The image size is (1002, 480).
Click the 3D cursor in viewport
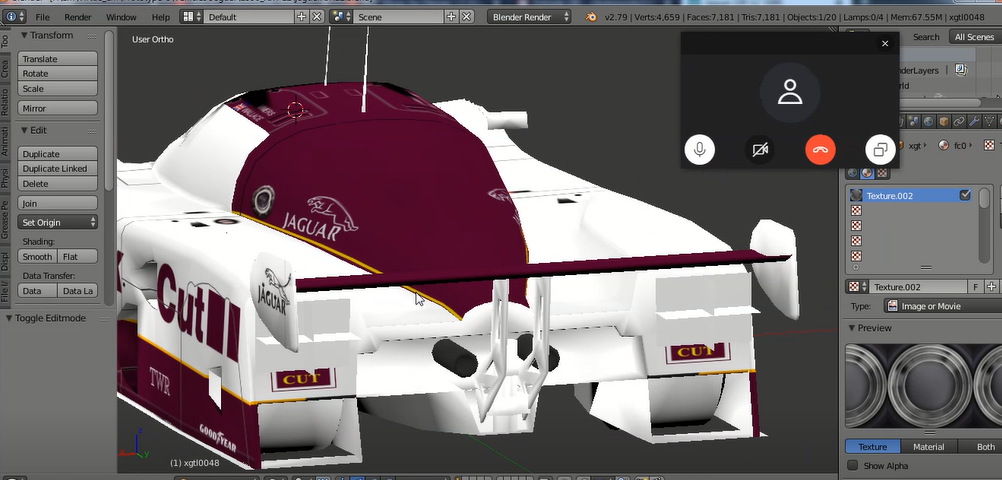tap(295, 110)
